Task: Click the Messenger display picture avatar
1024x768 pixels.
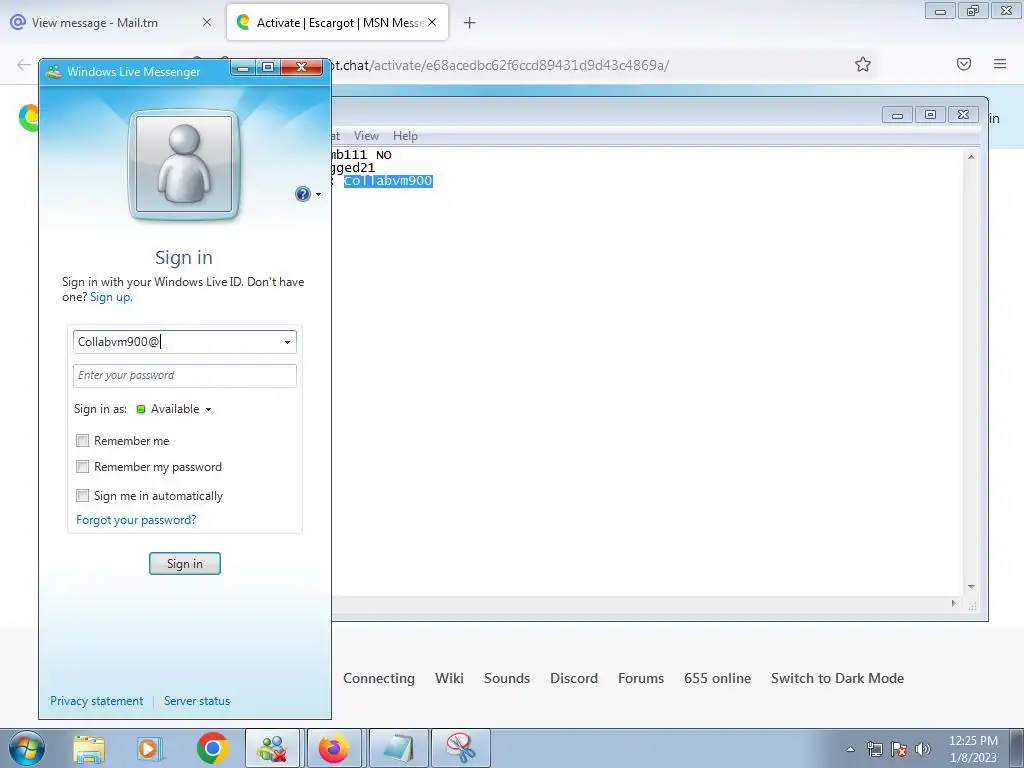Action: (x=184, y=164)
